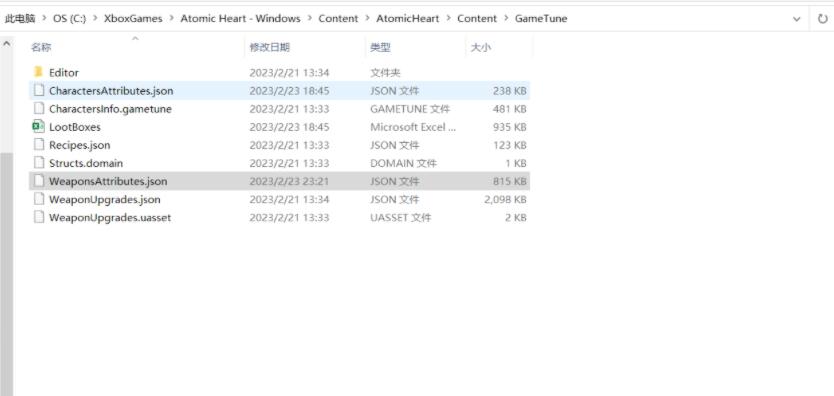Select the WeaponsAttributes.json file row

click(279, 181)
